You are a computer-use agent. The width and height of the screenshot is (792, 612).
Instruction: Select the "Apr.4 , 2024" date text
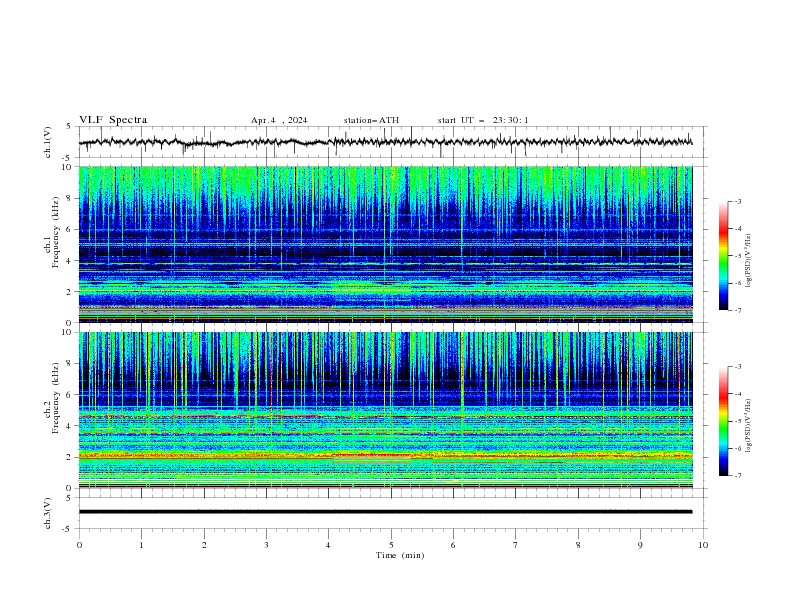pyautogui.click(x=279, y=120)
